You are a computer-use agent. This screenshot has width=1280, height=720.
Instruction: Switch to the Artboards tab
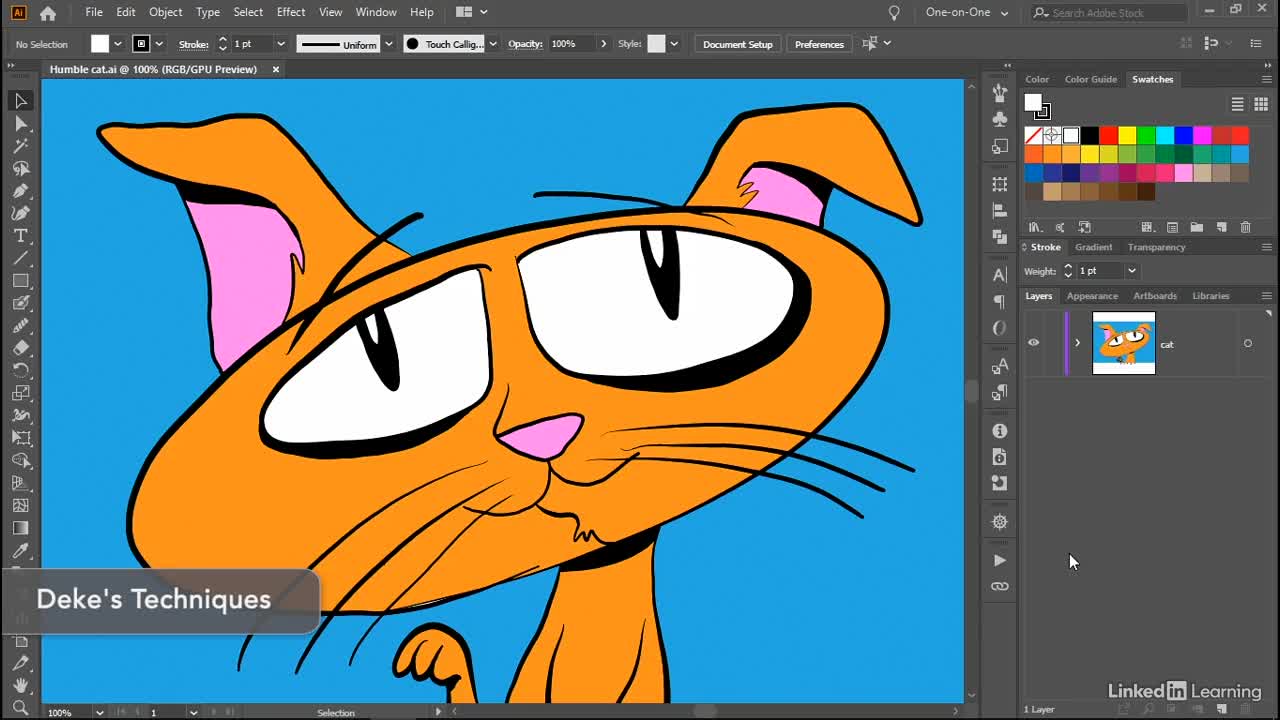1154,296
